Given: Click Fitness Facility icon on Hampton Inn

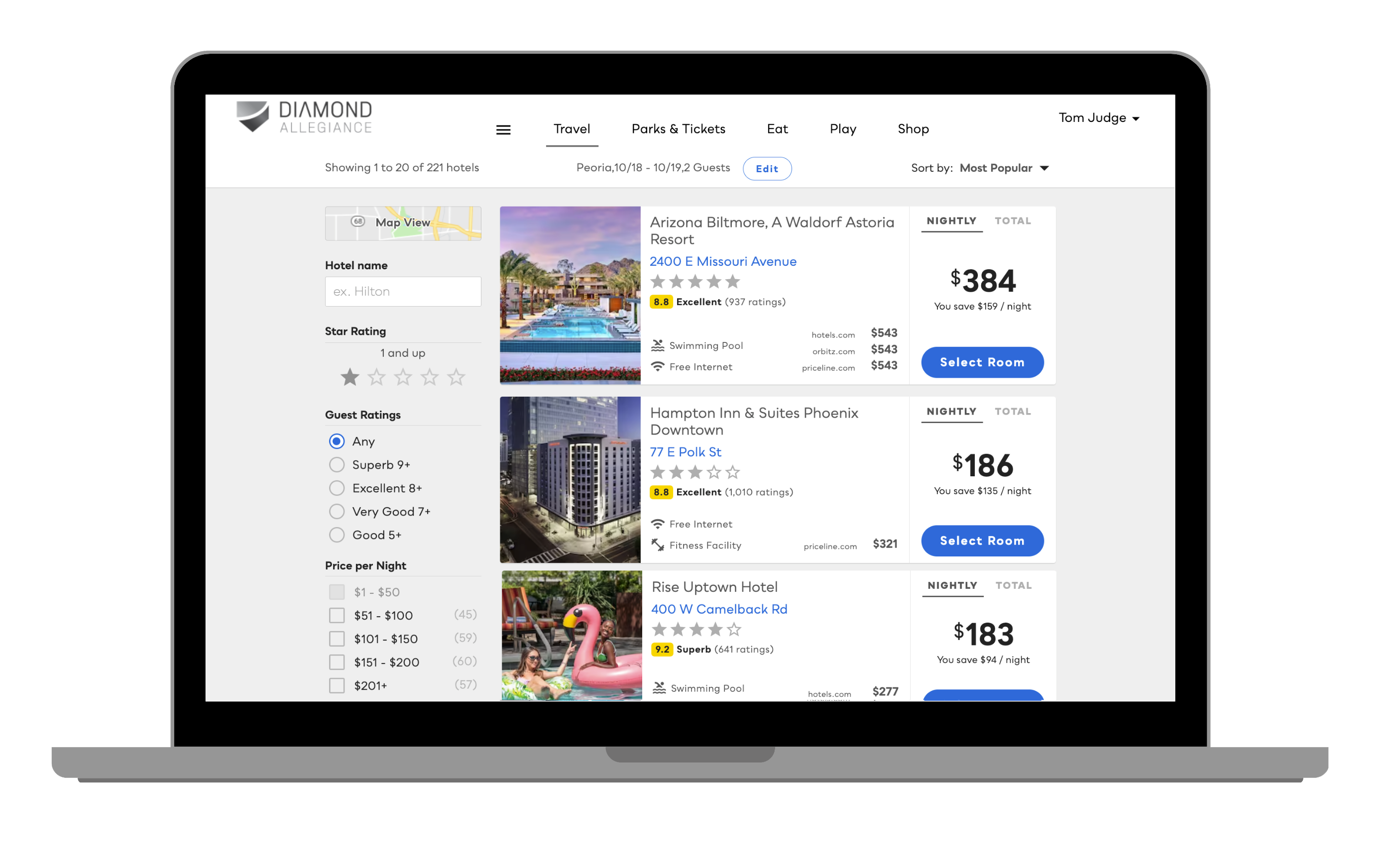Looking at the screenshot, I should tap(658, 545).
